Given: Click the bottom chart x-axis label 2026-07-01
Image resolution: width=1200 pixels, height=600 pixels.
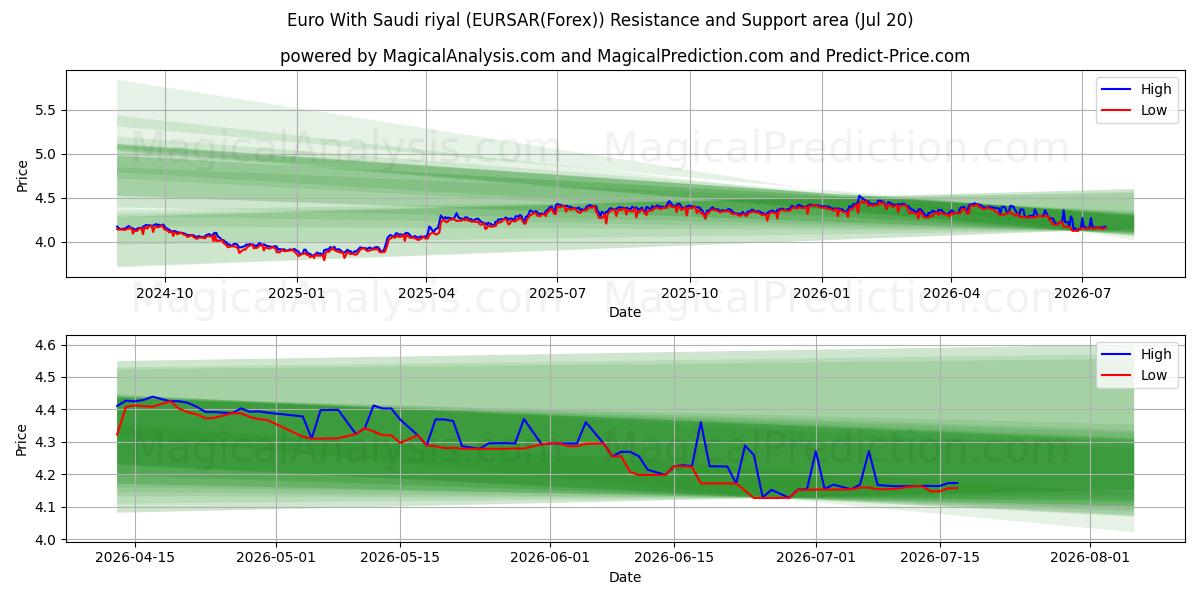Looking at the screenshot, I should point(816,559).
